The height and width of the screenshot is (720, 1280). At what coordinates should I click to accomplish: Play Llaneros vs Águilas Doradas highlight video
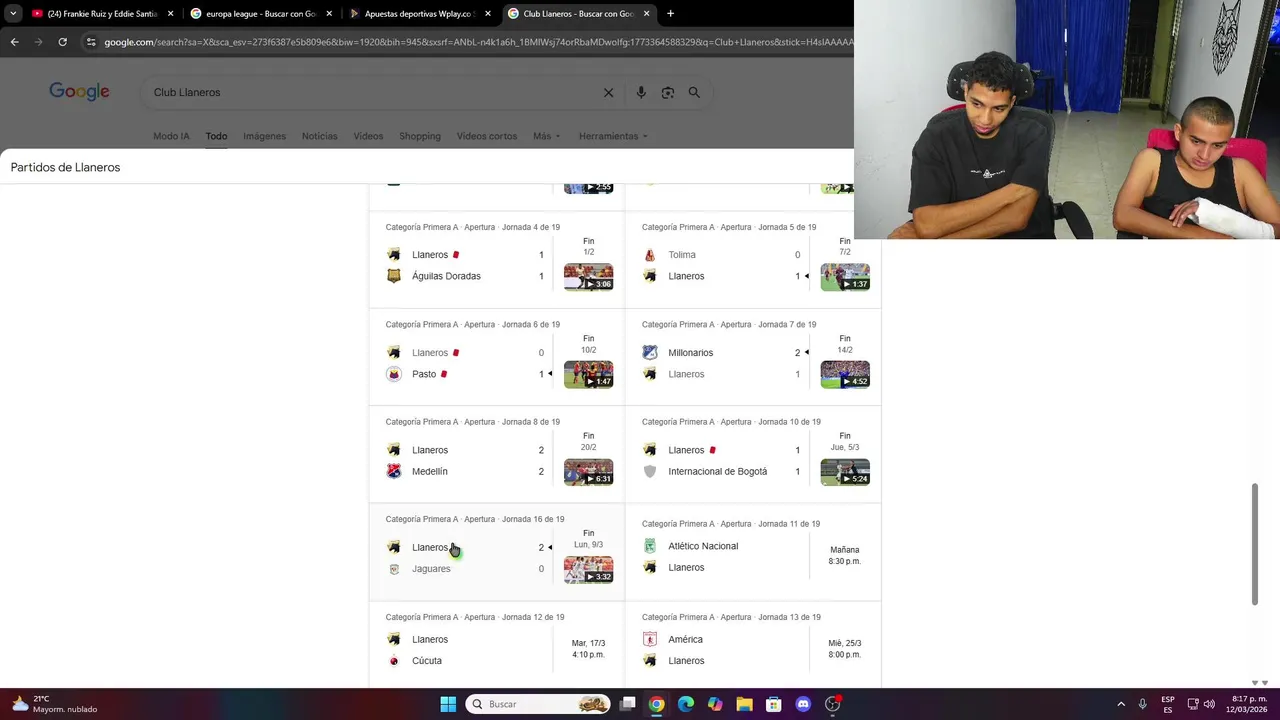coord(588,277)
